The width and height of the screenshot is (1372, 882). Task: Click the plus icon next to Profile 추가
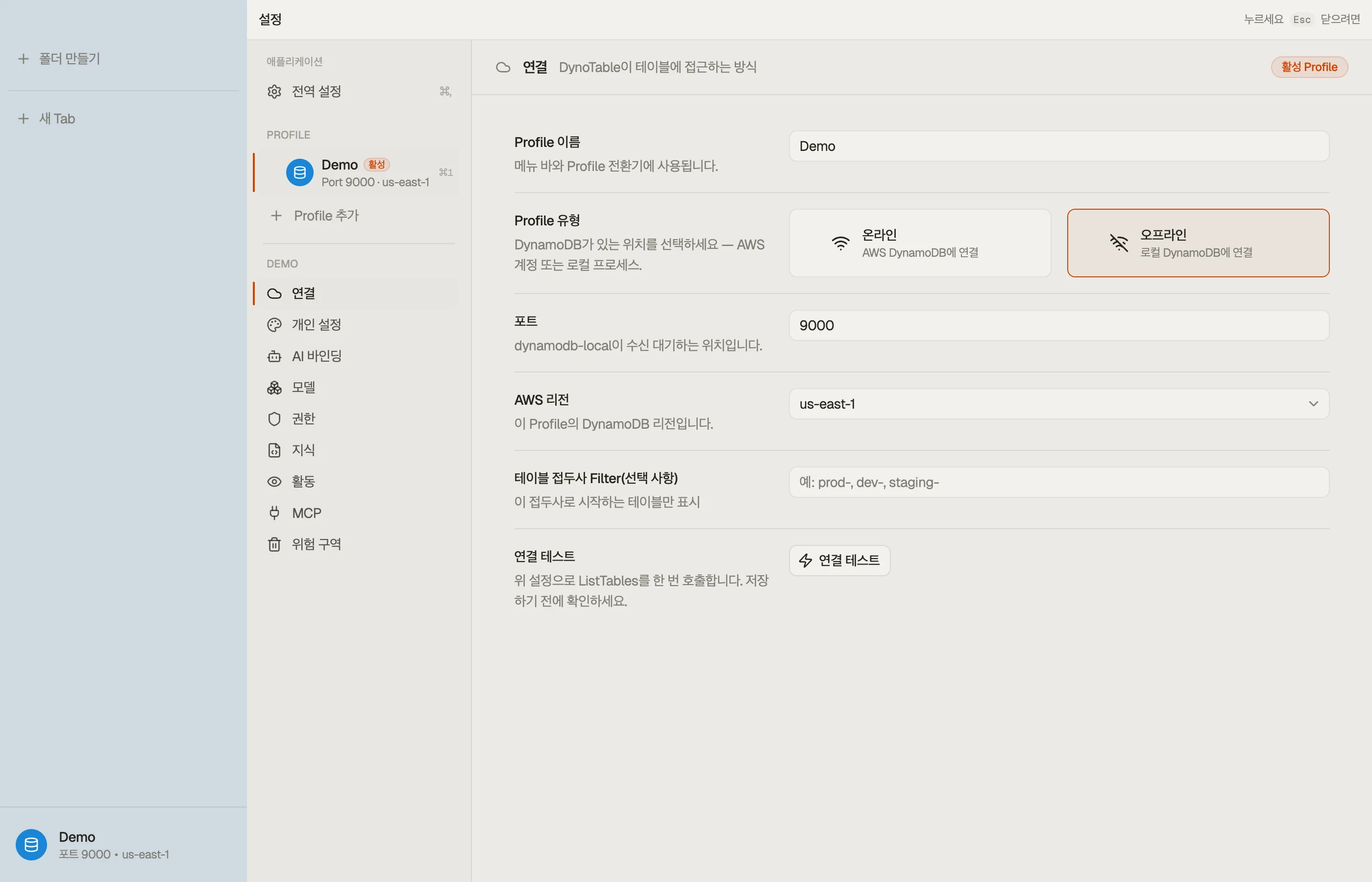pyautogui.click(x=276, y=216)
